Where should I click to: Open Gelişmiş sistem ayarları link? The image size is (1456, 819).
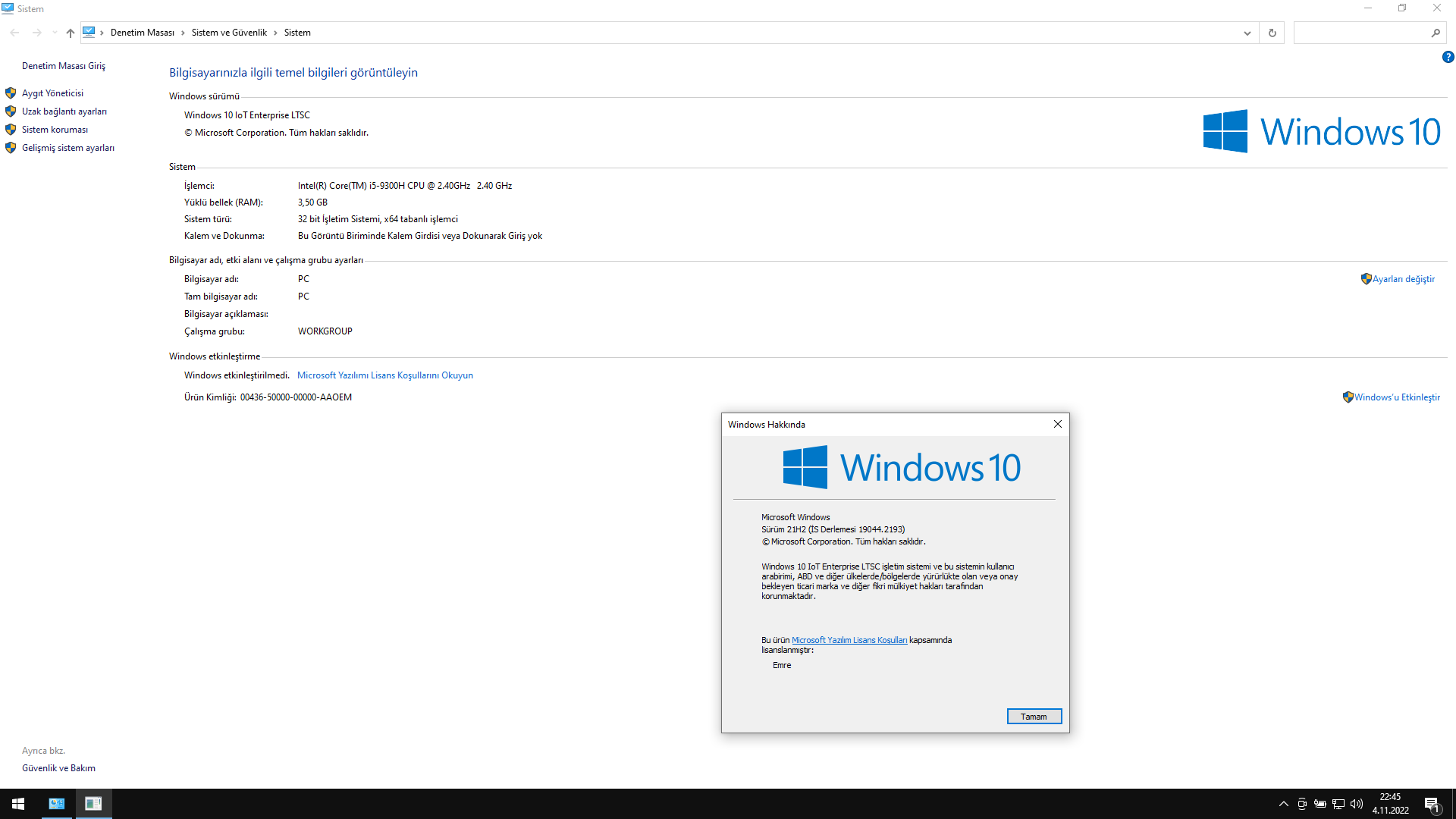(x=67, y=148)
